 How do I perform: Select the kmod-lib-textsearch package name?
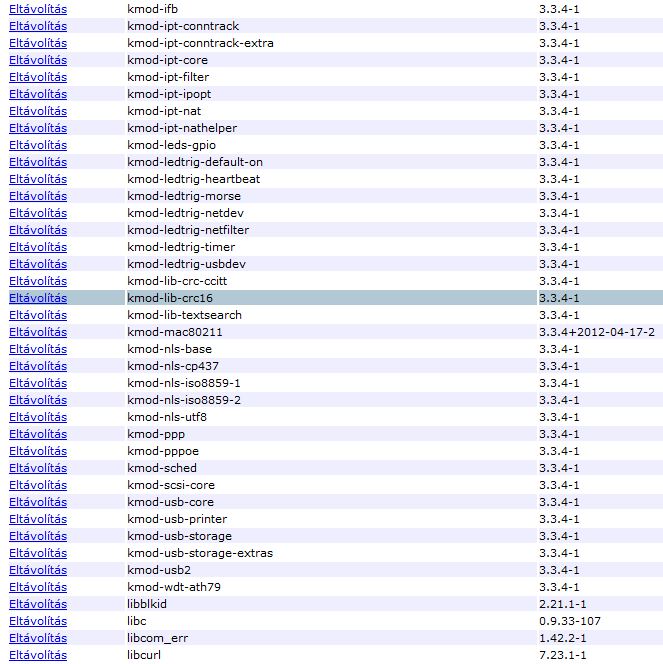[185, 315]
